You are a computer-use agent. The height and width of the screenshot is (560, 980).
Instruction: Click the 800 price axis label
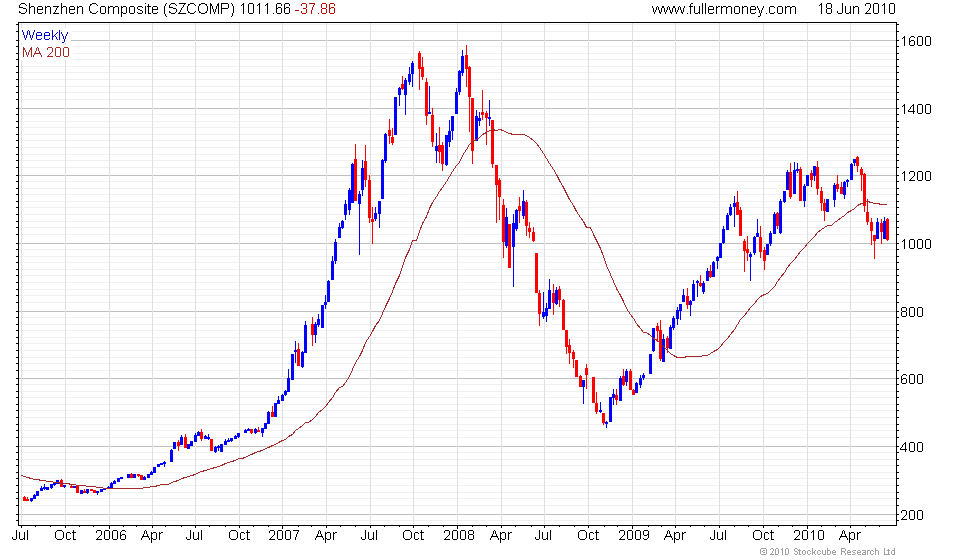(x=912, y=312)
